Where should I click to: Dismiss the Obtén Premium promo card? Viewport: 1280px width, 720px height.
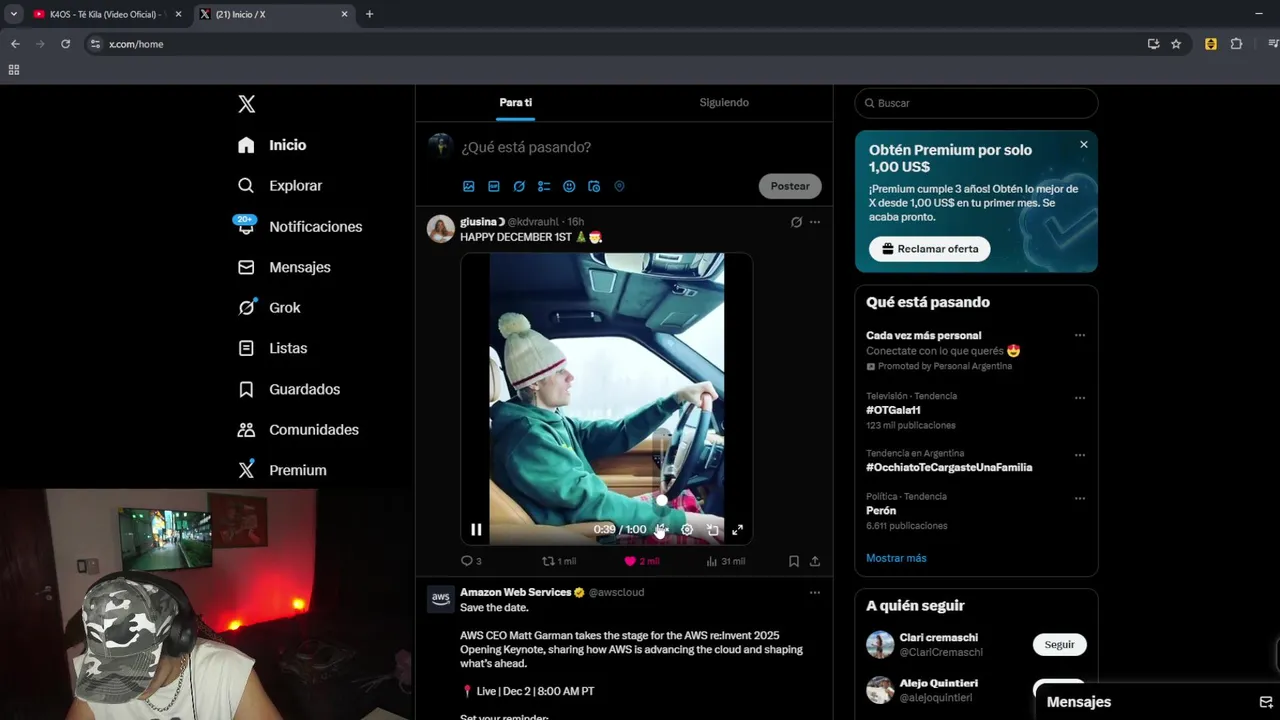point(1083,145)
